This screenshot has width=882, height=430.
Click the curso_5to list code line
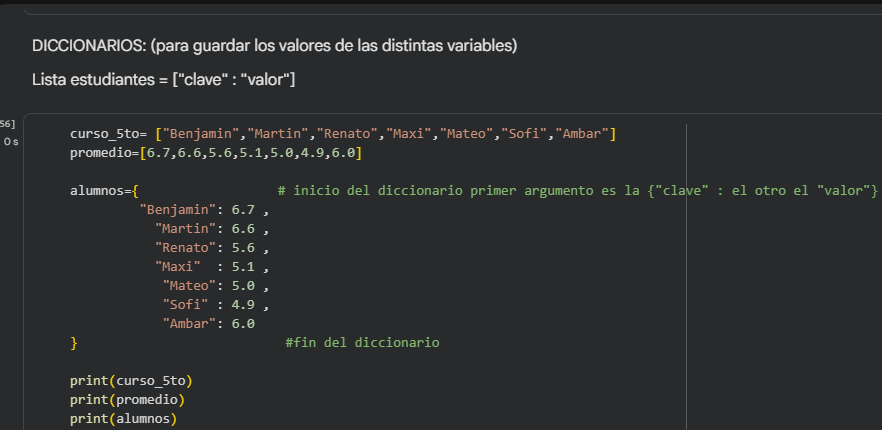[343, 134]
